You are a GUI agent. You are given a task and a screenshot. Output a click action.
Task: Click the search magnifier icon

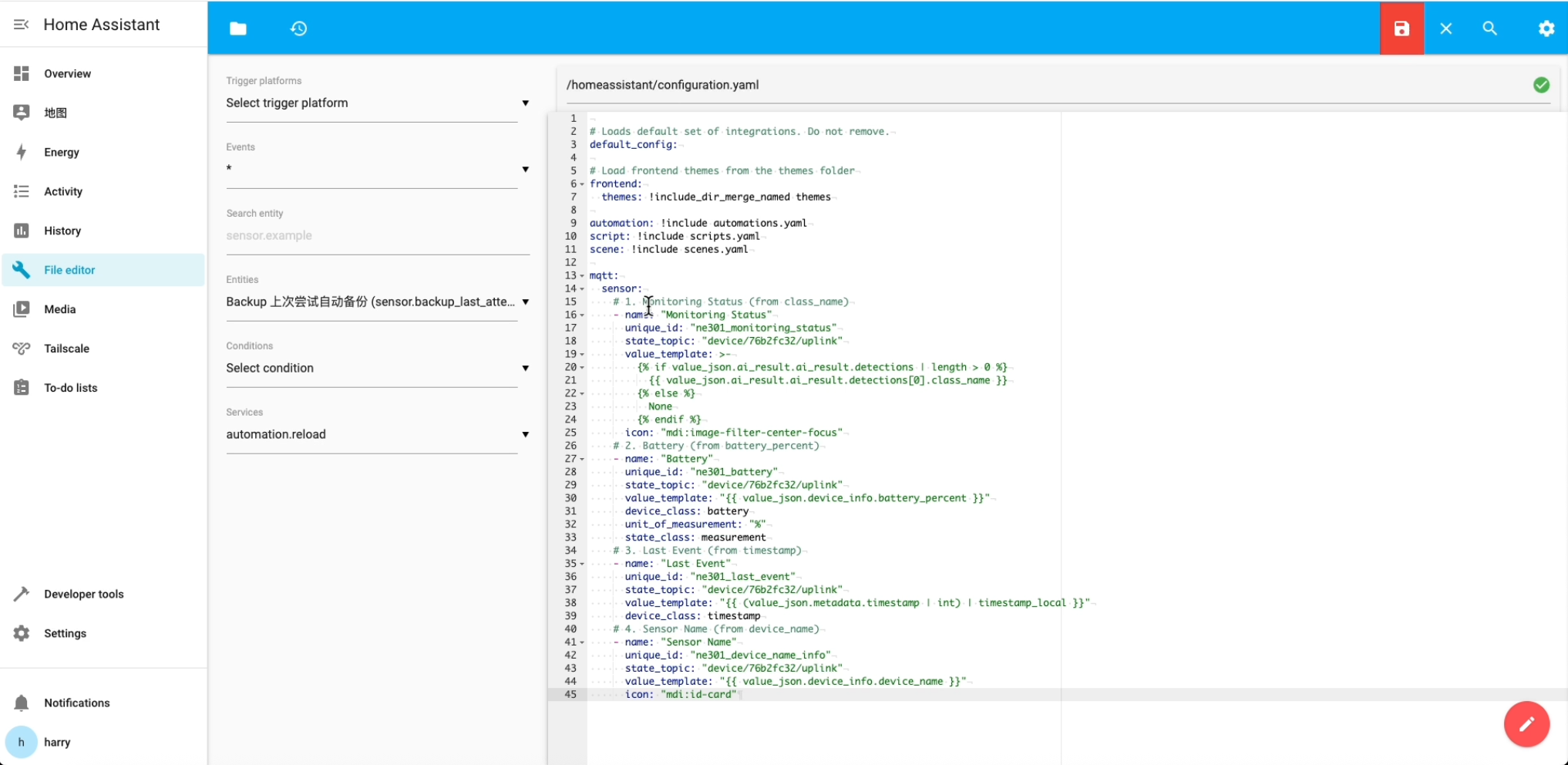pos(1489,29)
